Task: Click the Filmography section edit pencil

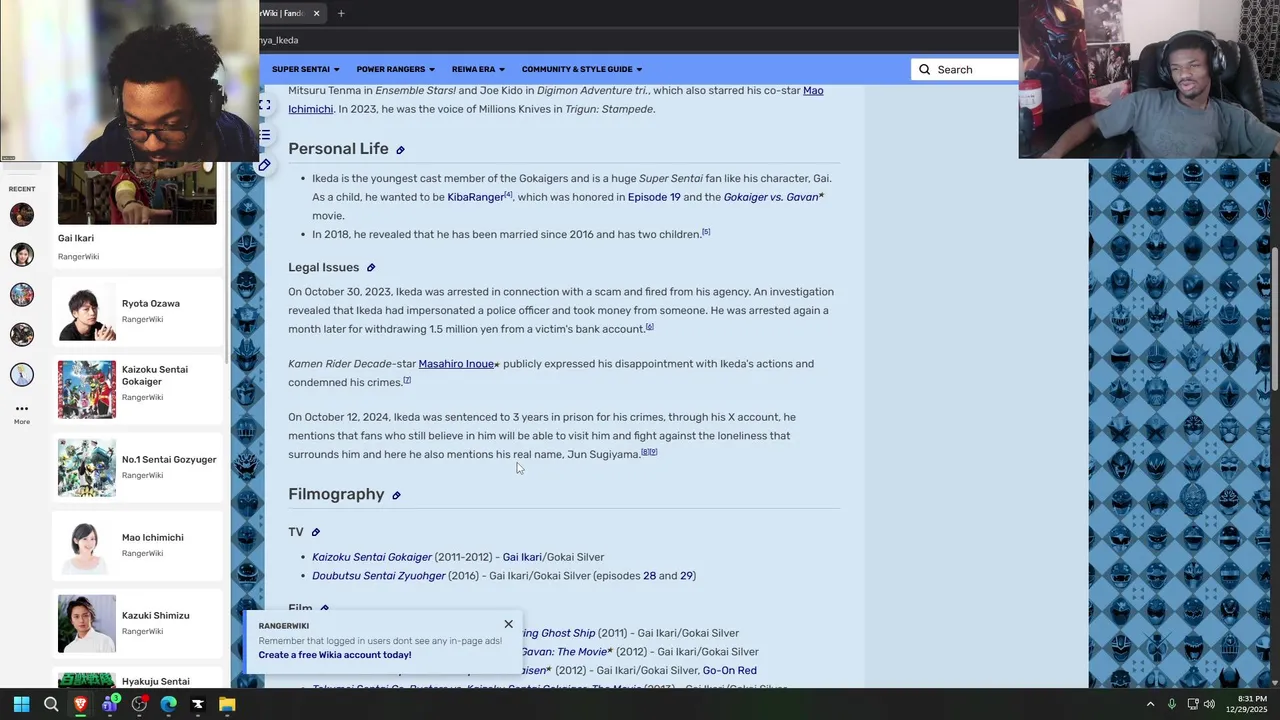Action: click(x=396, y=495)
